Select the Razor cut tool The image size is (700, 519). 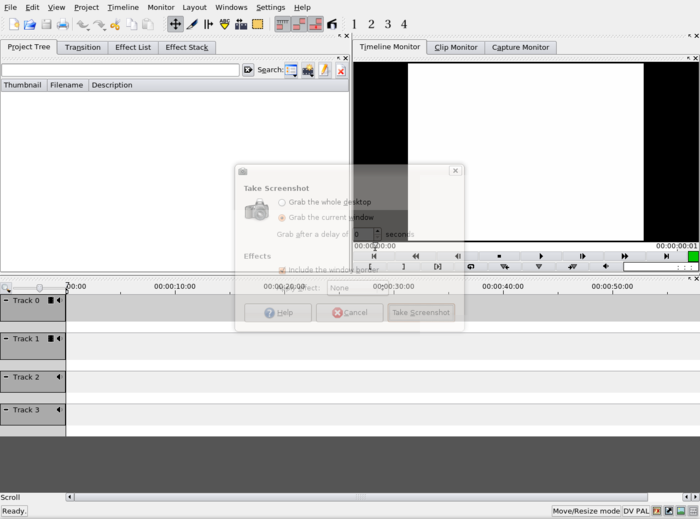pos(192,24)
